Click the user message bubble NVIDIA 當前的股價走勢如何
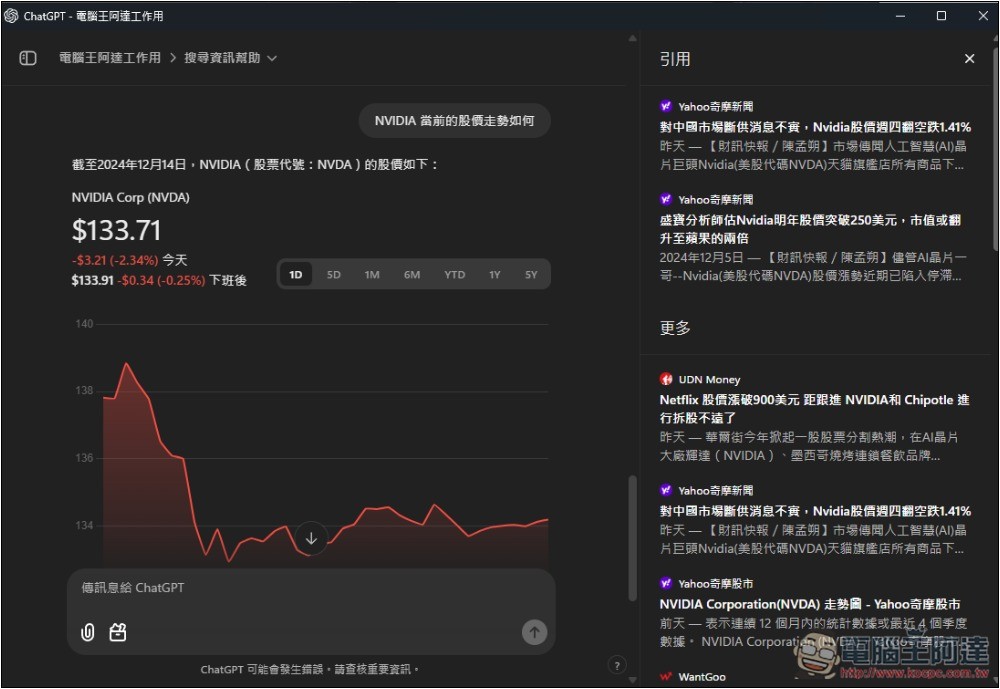Image resolution: width=1000 pixels, height=689 pixels. point(454,121)
